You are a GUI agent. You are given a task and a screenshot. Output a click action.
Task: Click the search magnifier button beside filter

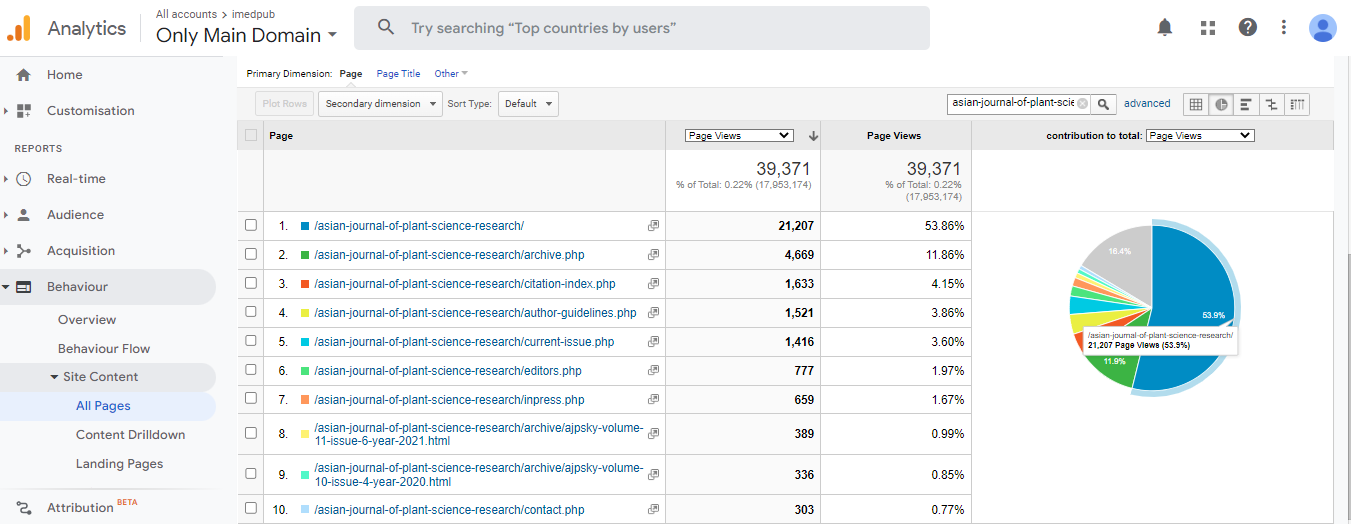[x=1103, y=104]
